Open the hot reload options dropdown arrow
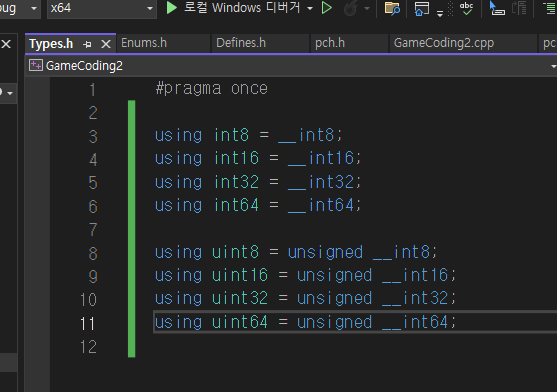Viewport: 557px width, 392px height. point(367,8)
